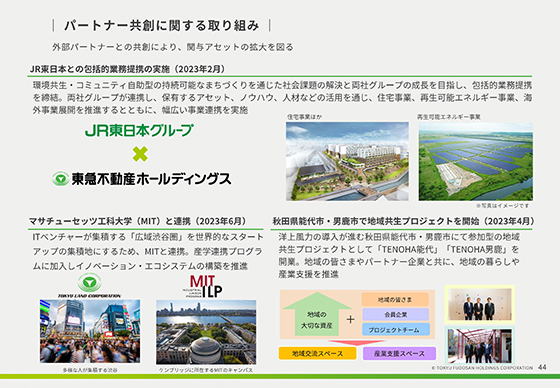Open the MIT campus aerial photo

coord(206,332)
